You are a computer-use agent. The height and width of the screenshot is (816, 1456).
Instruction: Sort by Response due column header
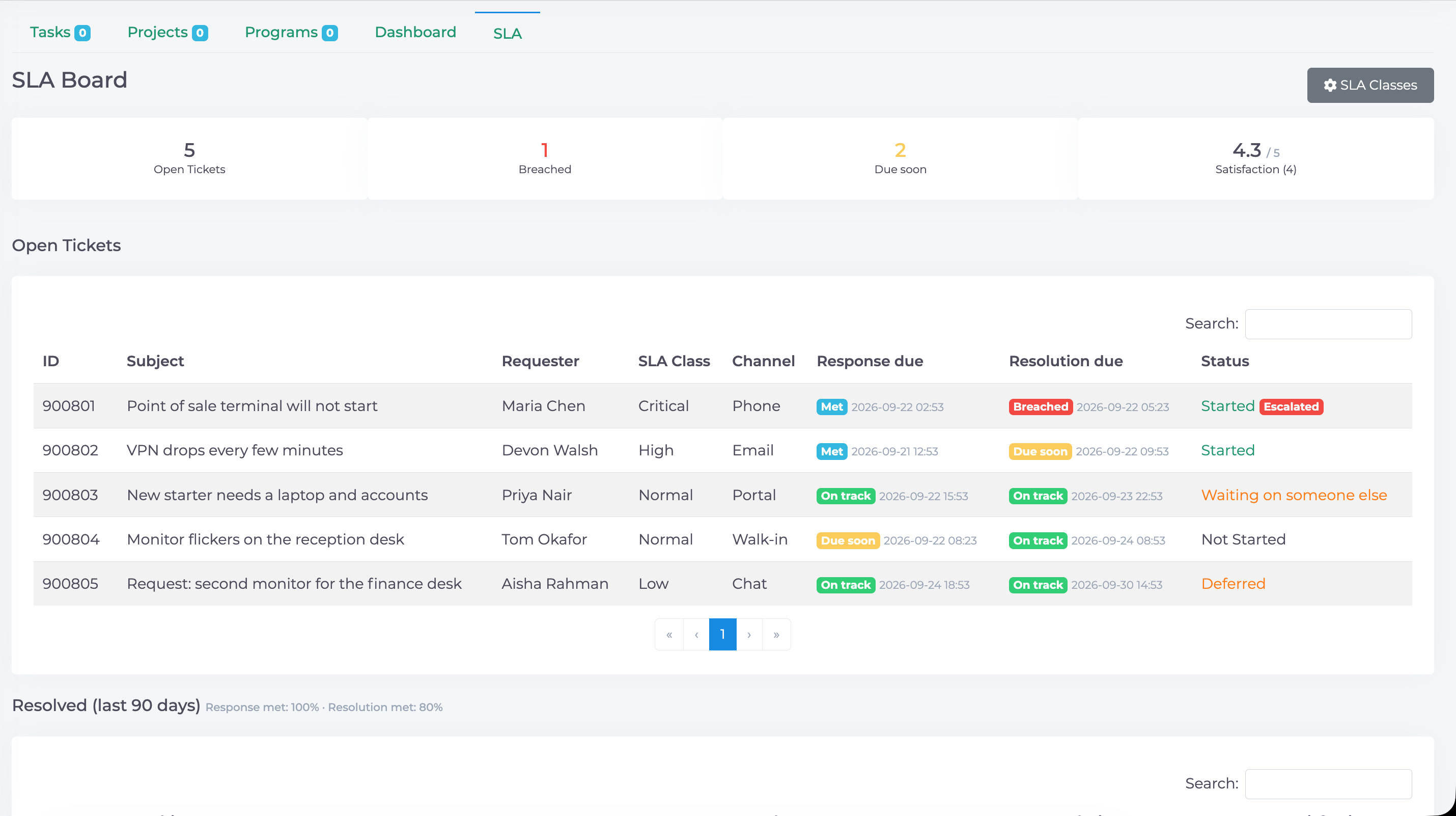tap(870, 361)
